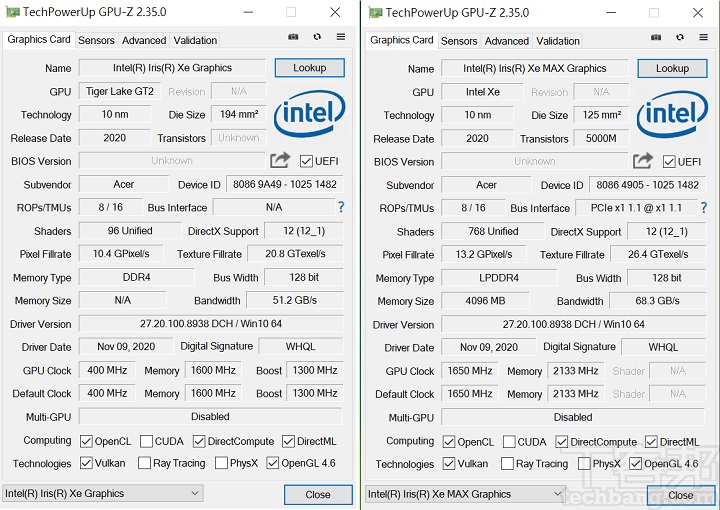Click the Bus Interface question mark, right window
The width and height of the screenshot is (720, 510).
pos(704,208)
